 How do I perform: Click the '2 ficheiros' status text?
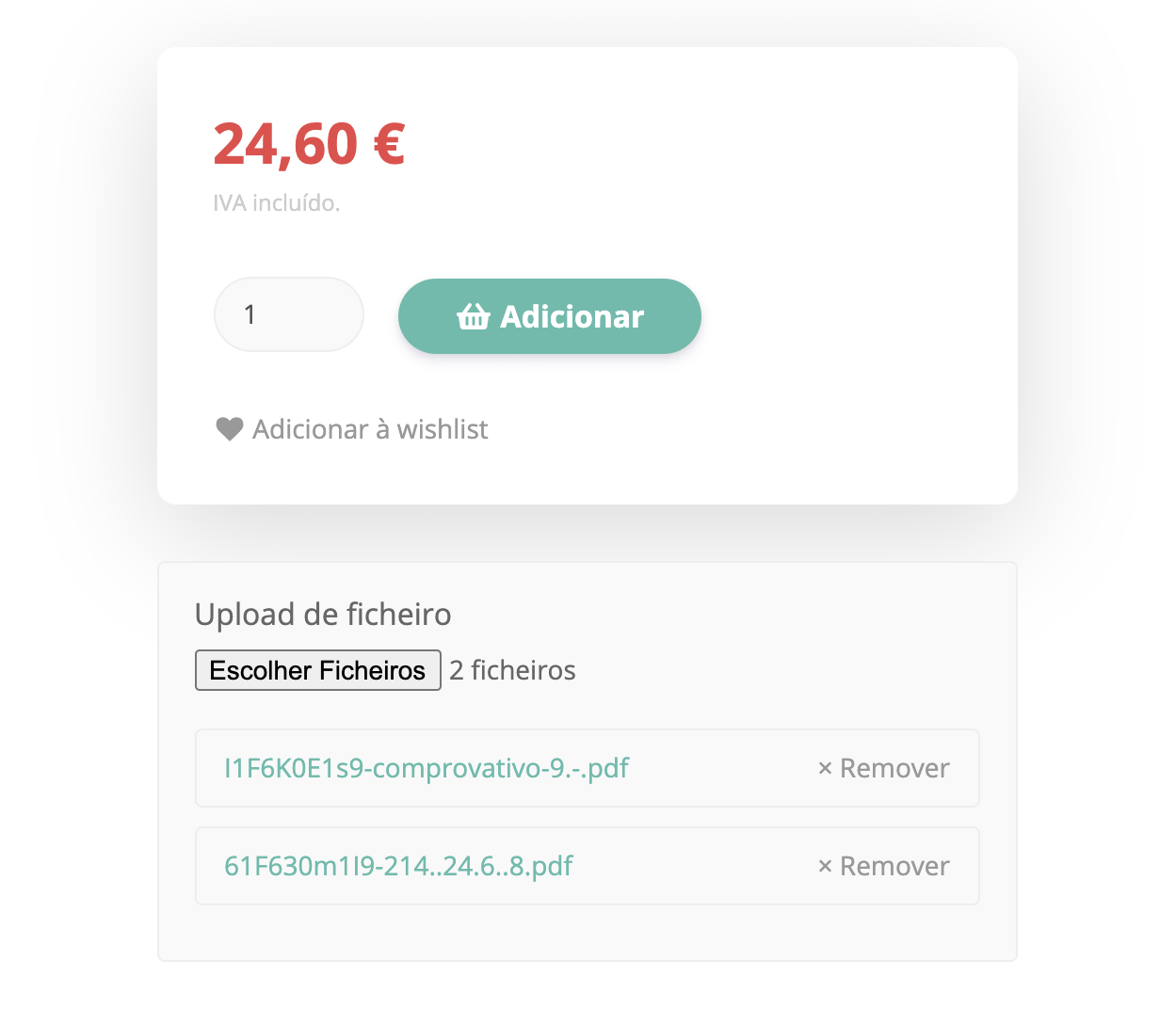coord(512,670)
